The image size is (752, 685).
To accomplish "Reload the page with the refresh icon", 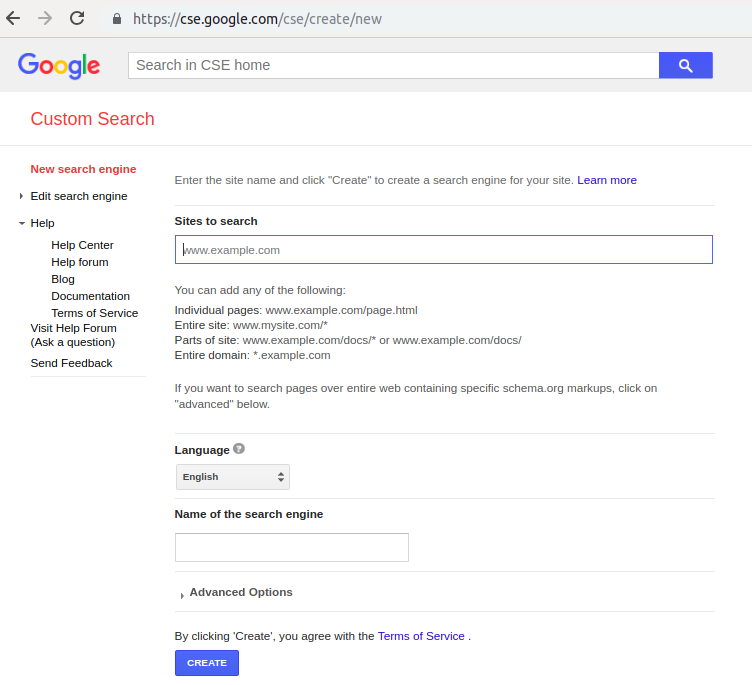I will (77, 19).
